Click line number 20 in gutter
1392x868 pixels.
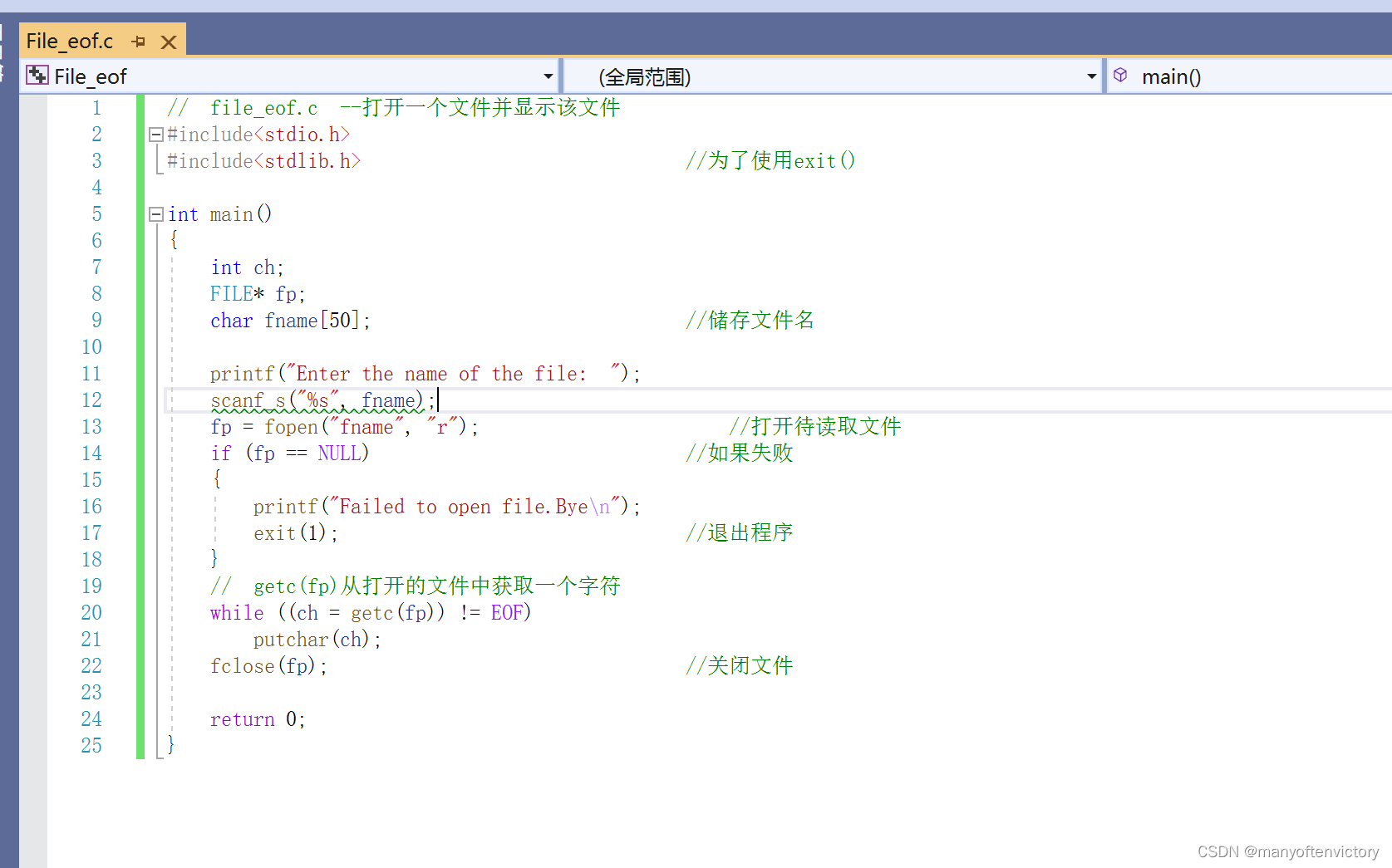coord(91,613)
